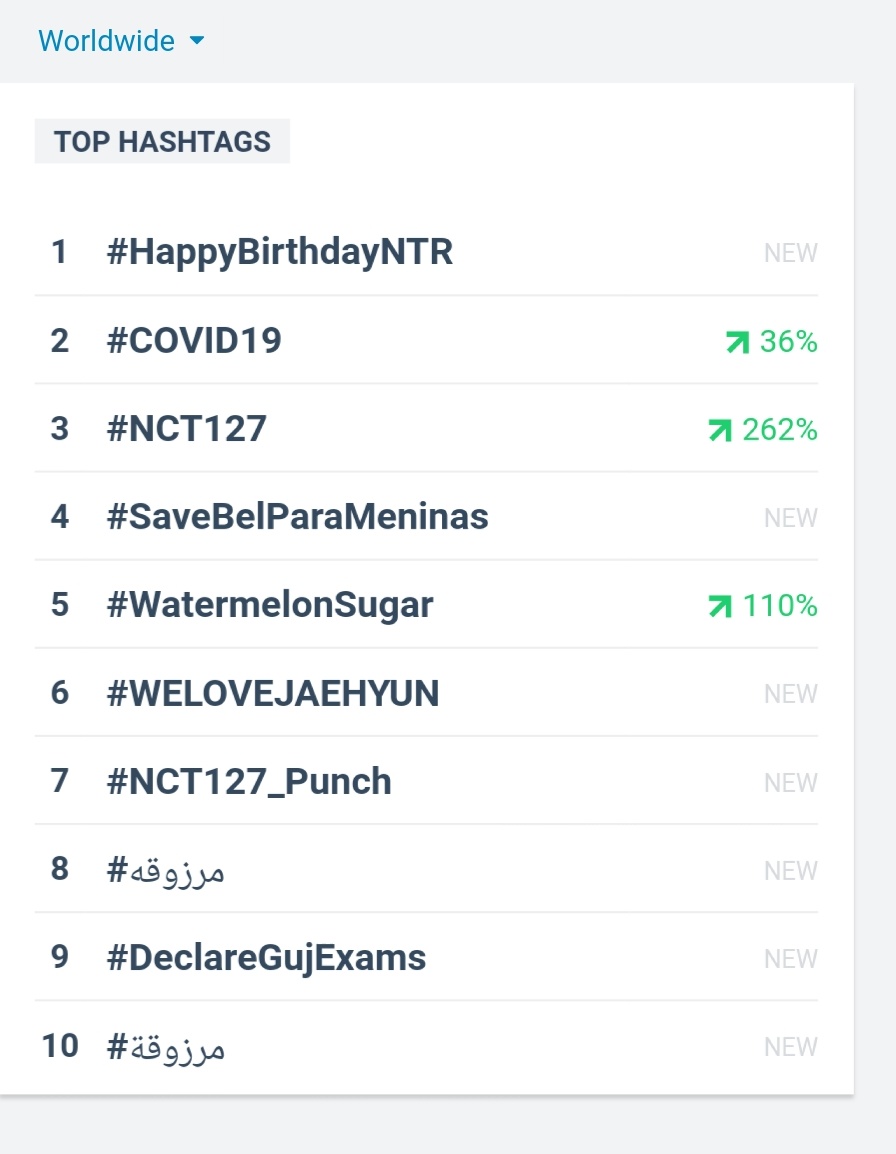Click the NEW badge on #DeclareGujExams row
This screenshot has height=1154, width=896.
point(791,959)
